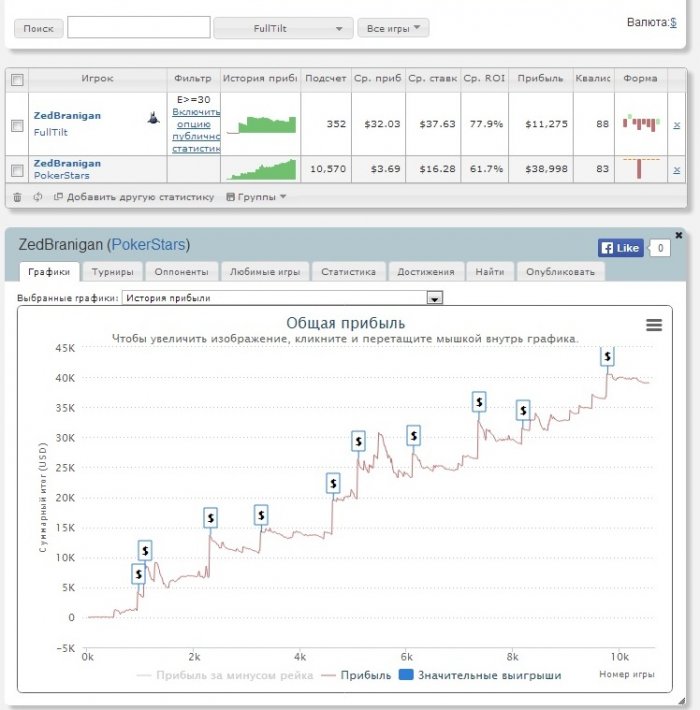Click the $ marker above the 35K line near game 7k
Screen dimensions: 700x710
(x=479, y=402)
